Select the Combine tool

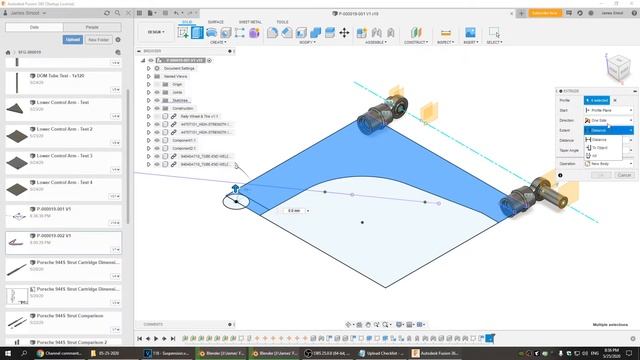[316, 32]
